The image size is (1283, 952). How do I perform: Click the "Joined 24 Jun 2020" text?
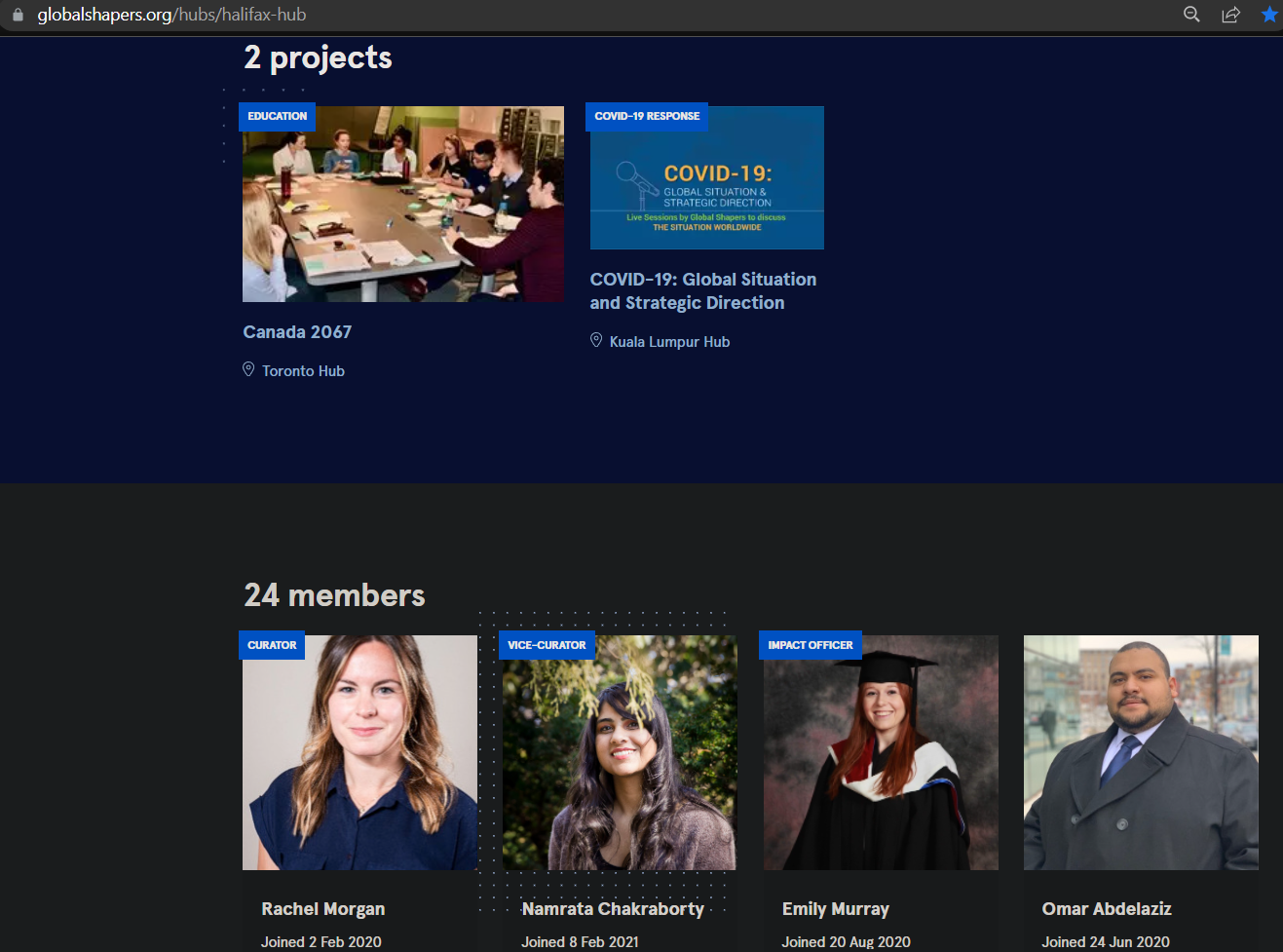coord(1106,942)
